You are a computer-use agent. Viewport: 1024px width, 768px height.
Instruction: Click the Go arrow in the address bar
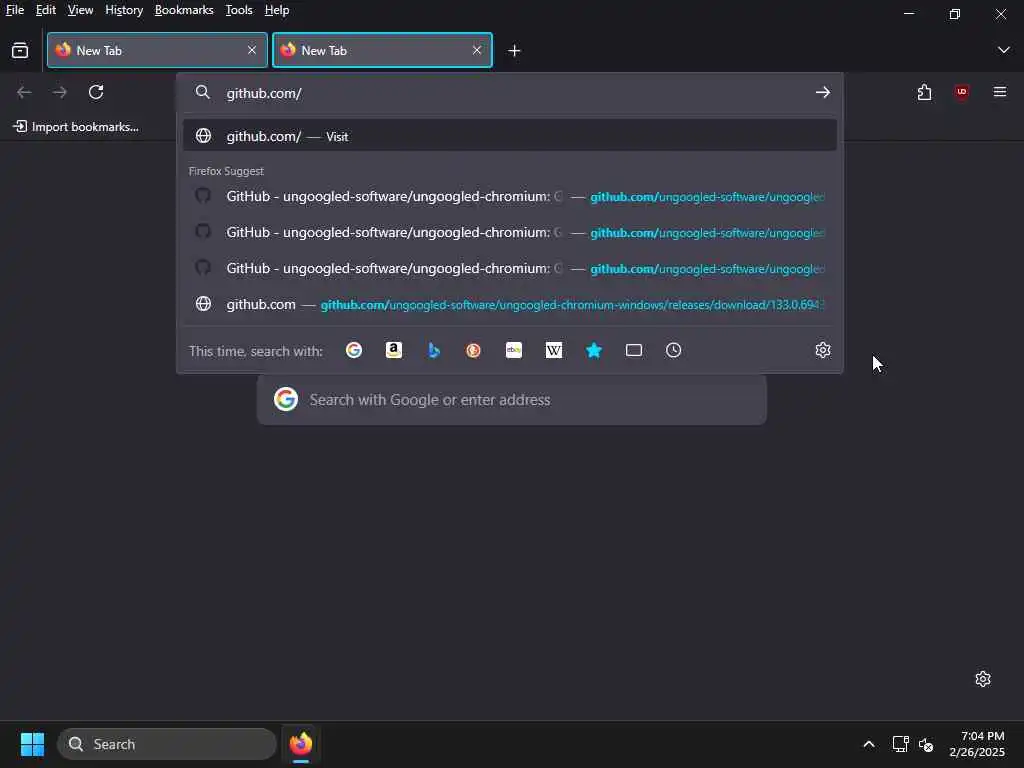point(822,93)
